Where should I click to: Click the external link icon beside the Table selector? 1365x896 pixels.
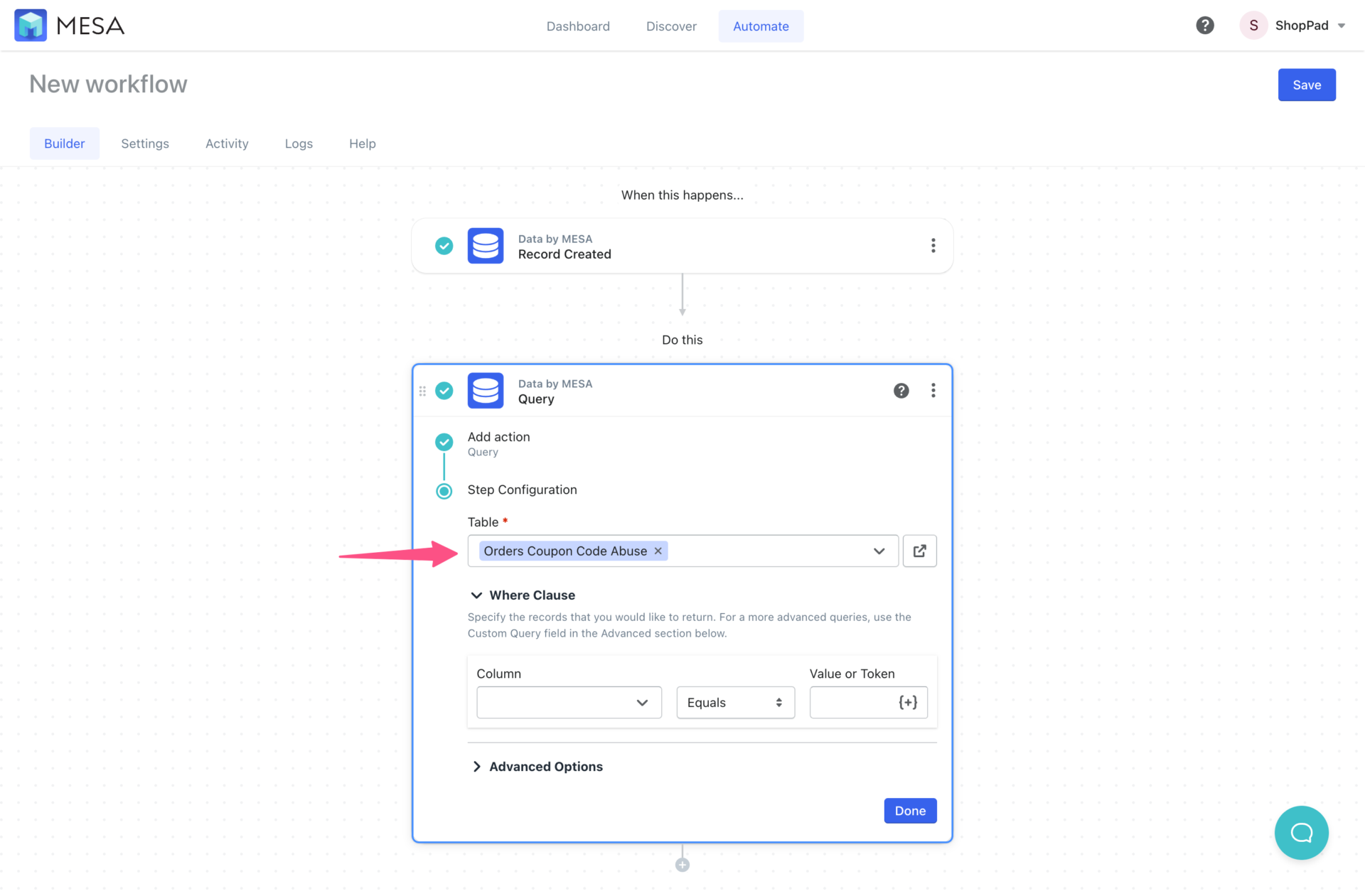[919, 551]
